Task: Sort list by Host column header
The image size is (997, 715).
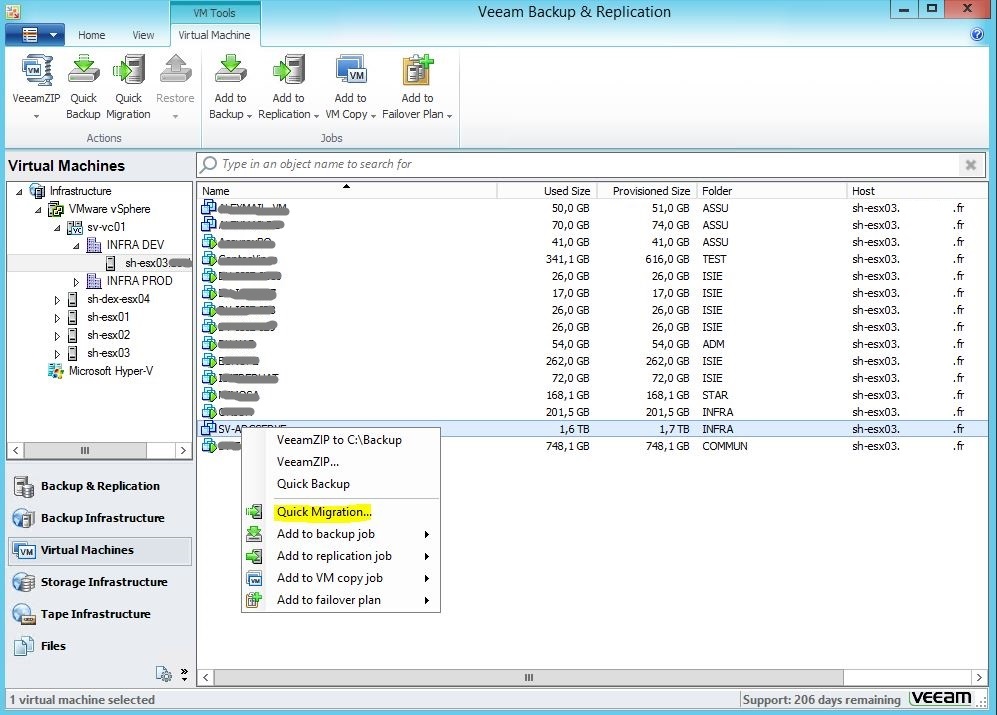Action: click(x=917, y=191)
